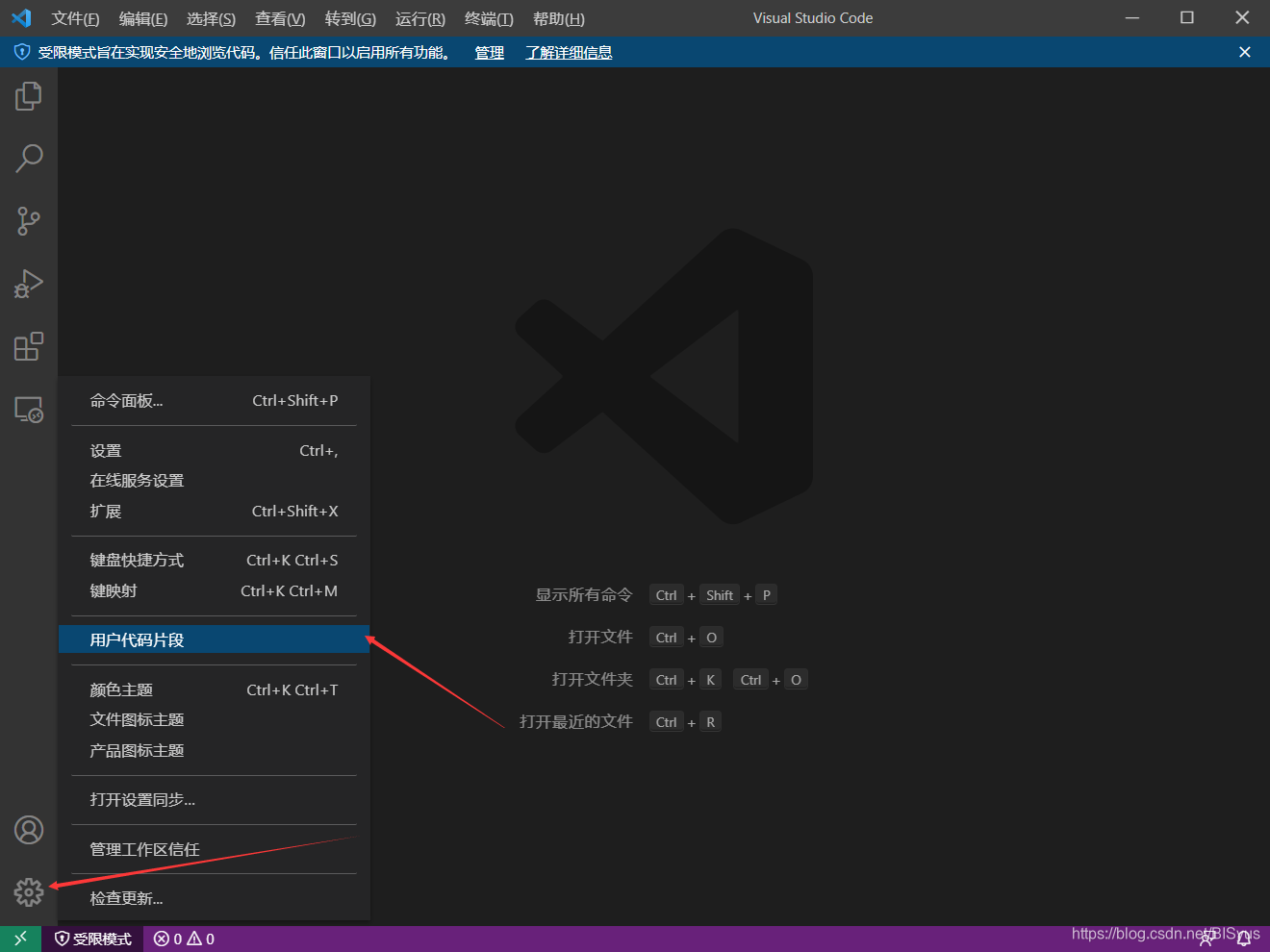The image size is (1270, 952).
Task: Click the notifications bell in status bar
Action: coord(1244,939)
